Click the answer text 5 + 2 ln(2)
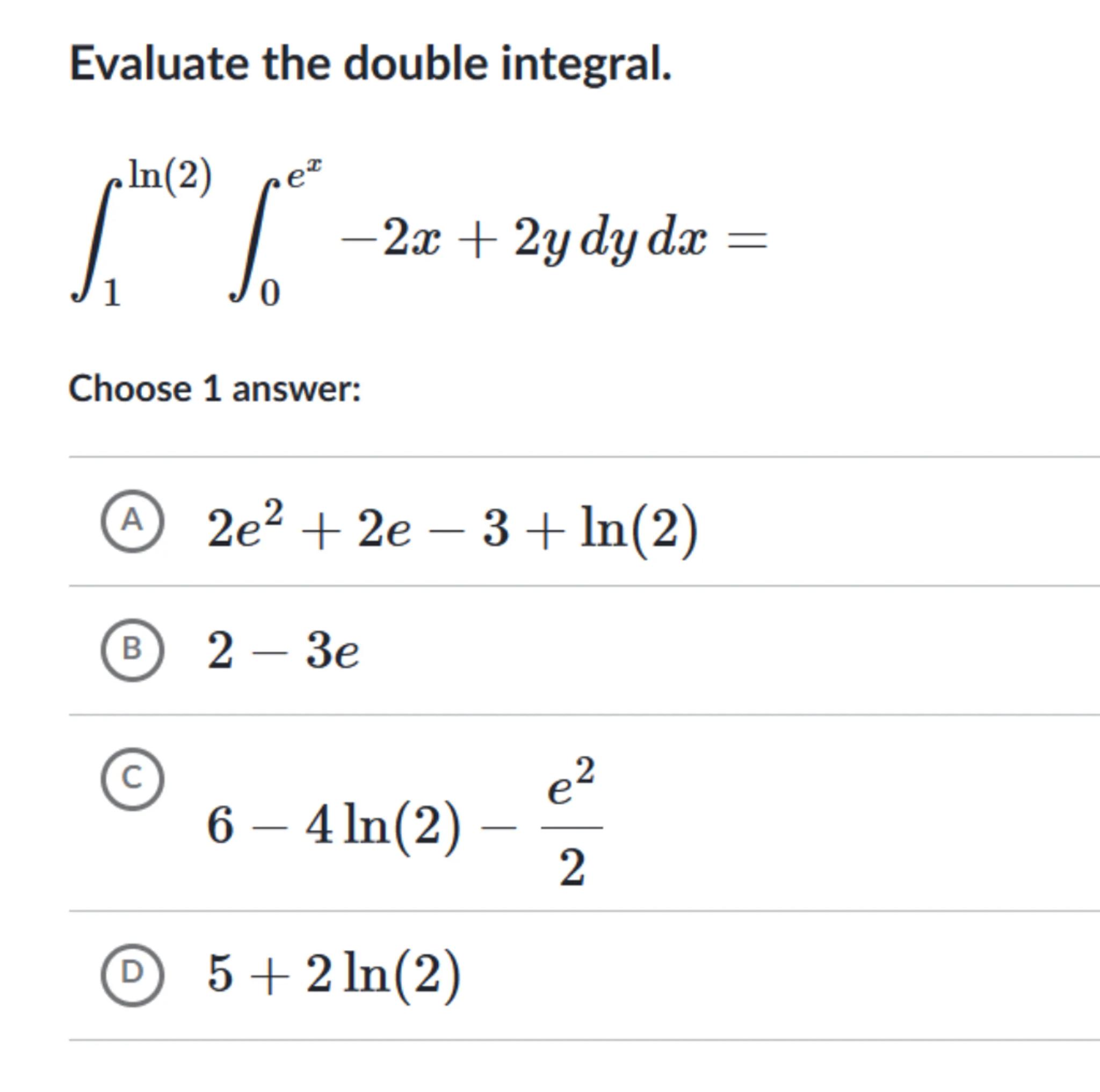The image size is (1100, 1092). click(334, 975)
